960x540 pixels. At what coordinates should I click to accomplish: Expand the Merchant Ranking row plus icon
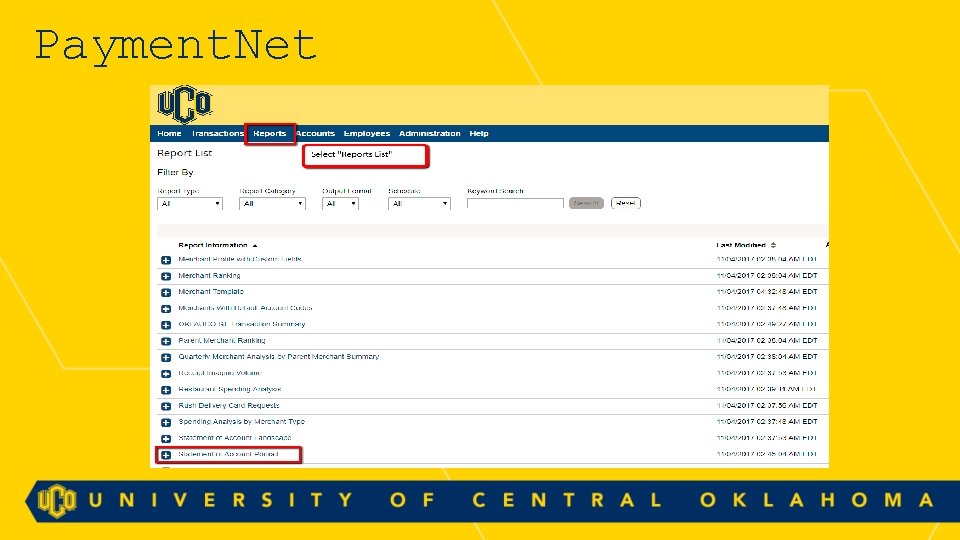click(166, 277)
